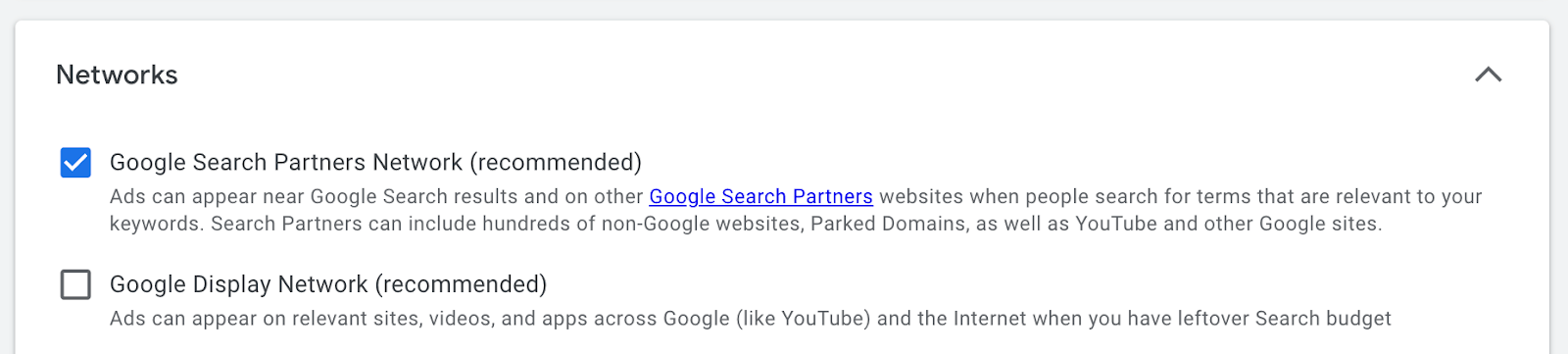Viewport: 1568px width, 354px height.
Task: Enable the Google Display Network checkbox
Action: tap(75, 284)
